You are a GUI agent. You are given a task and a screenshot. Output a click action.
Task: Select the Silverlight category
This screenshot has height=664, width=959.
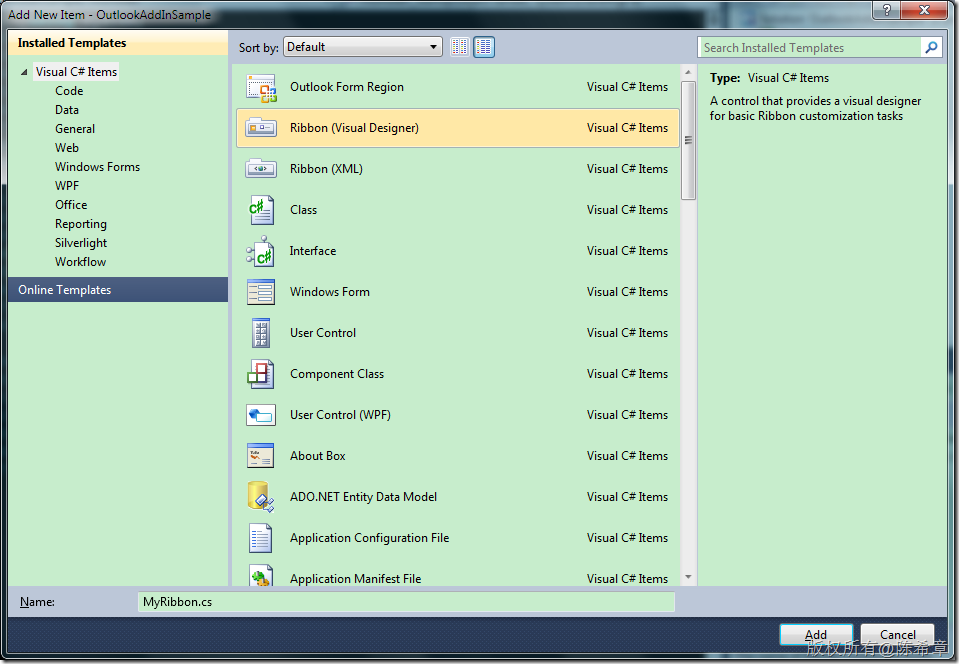tap(81, 243)
